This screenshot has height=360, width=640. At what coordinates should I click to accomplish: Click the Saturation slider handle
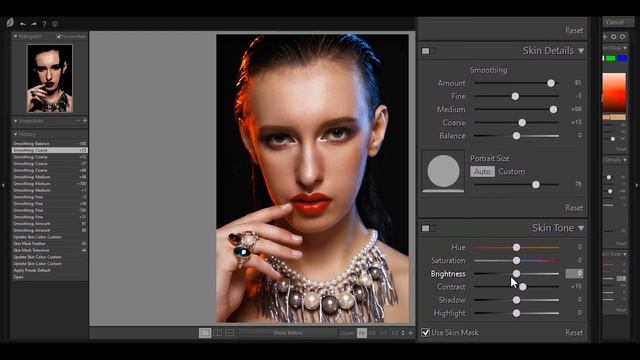(x=516, y=260)
